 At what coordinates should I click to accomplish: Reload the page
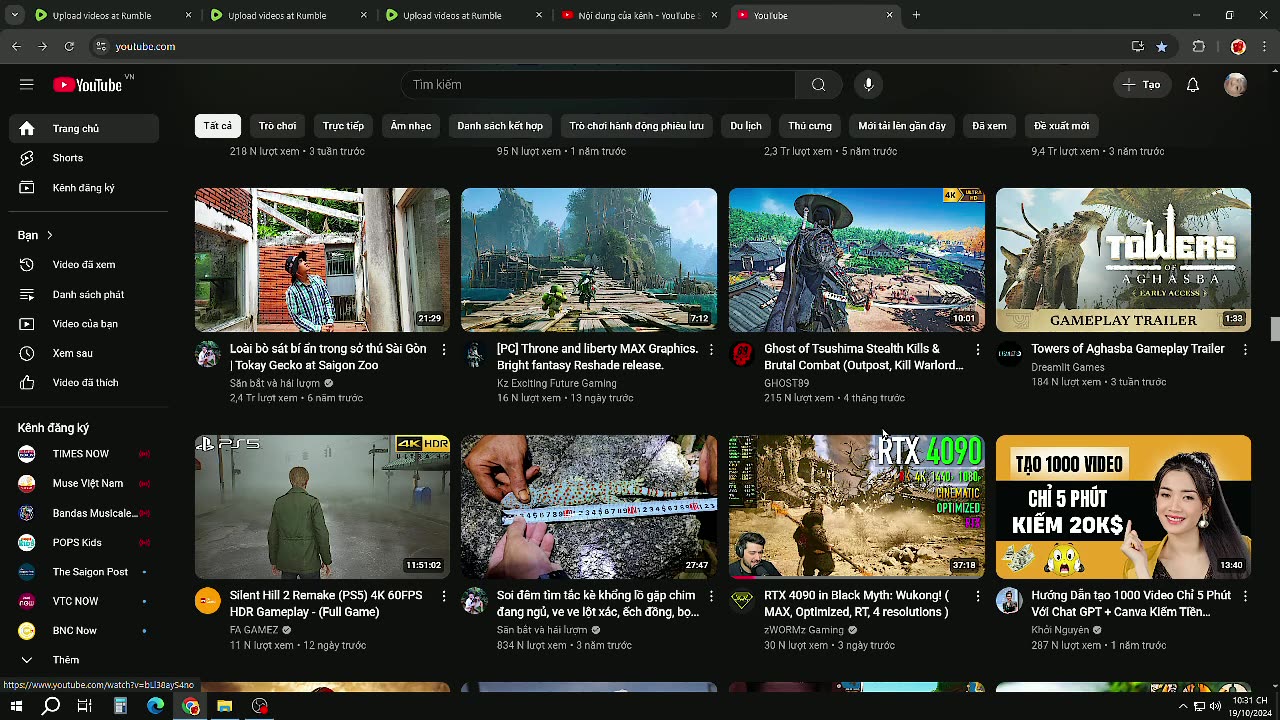pos(69,46)
